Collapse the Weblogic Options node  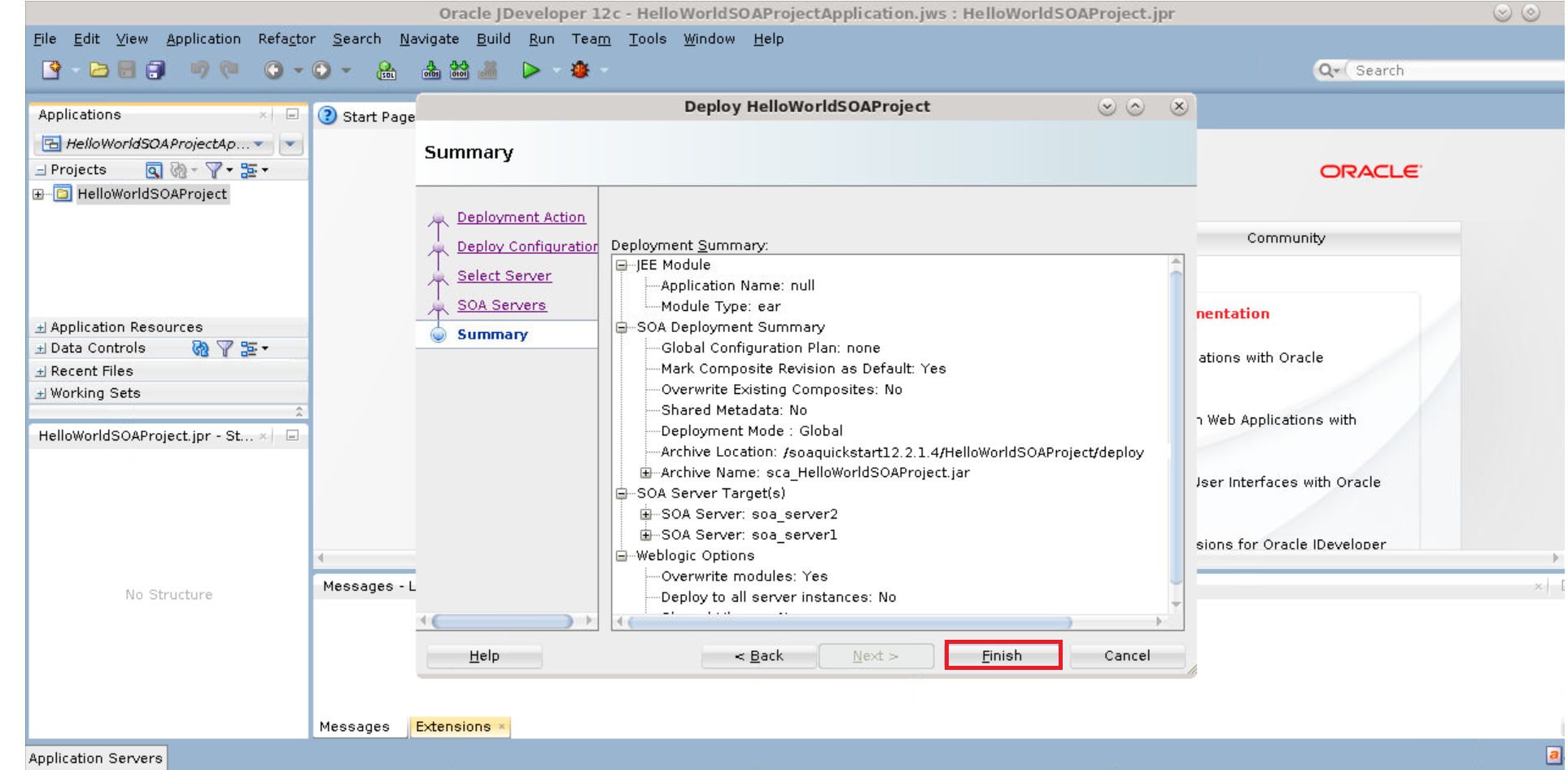tap(622, 556)
